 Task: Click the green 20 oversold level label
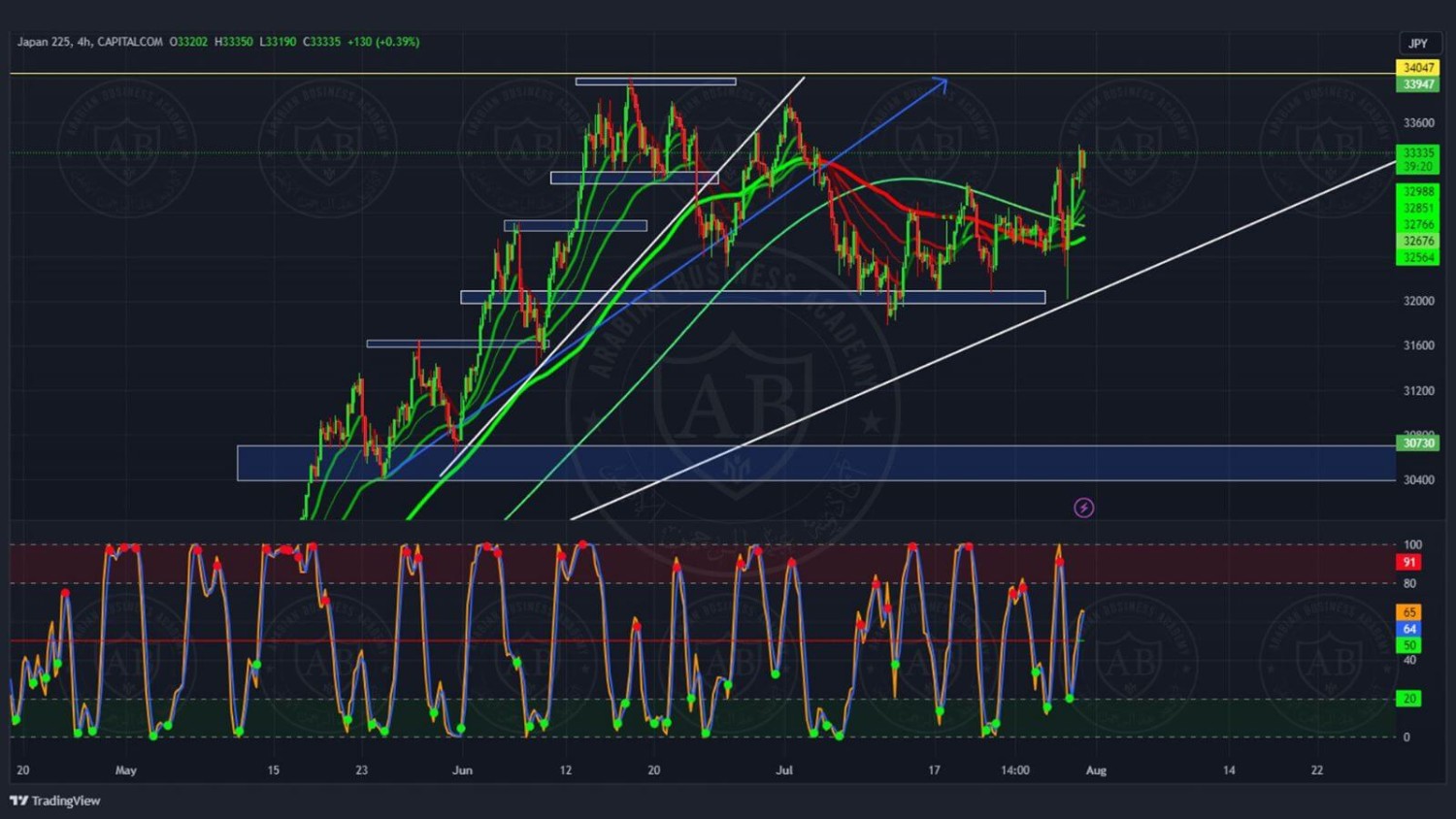pos(1408,699)
